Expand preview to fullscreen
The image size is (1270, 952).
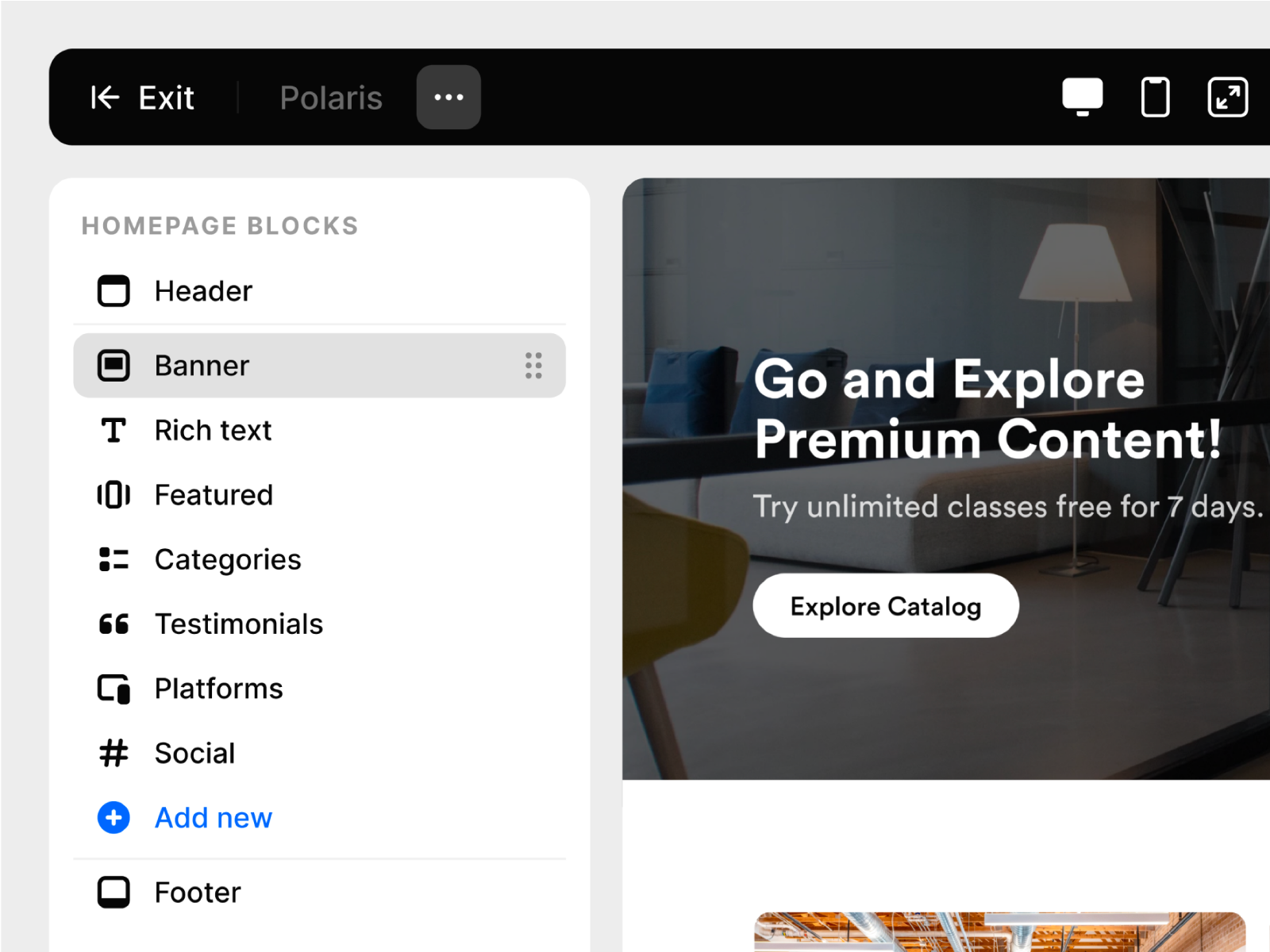click(x=1227, y=98)
